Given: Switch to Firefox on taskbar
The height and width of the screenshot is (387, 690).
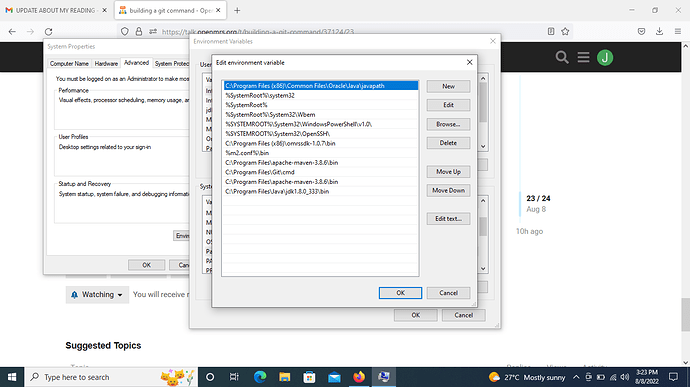Looking at the screenshot, I should (x=359, y=377).
